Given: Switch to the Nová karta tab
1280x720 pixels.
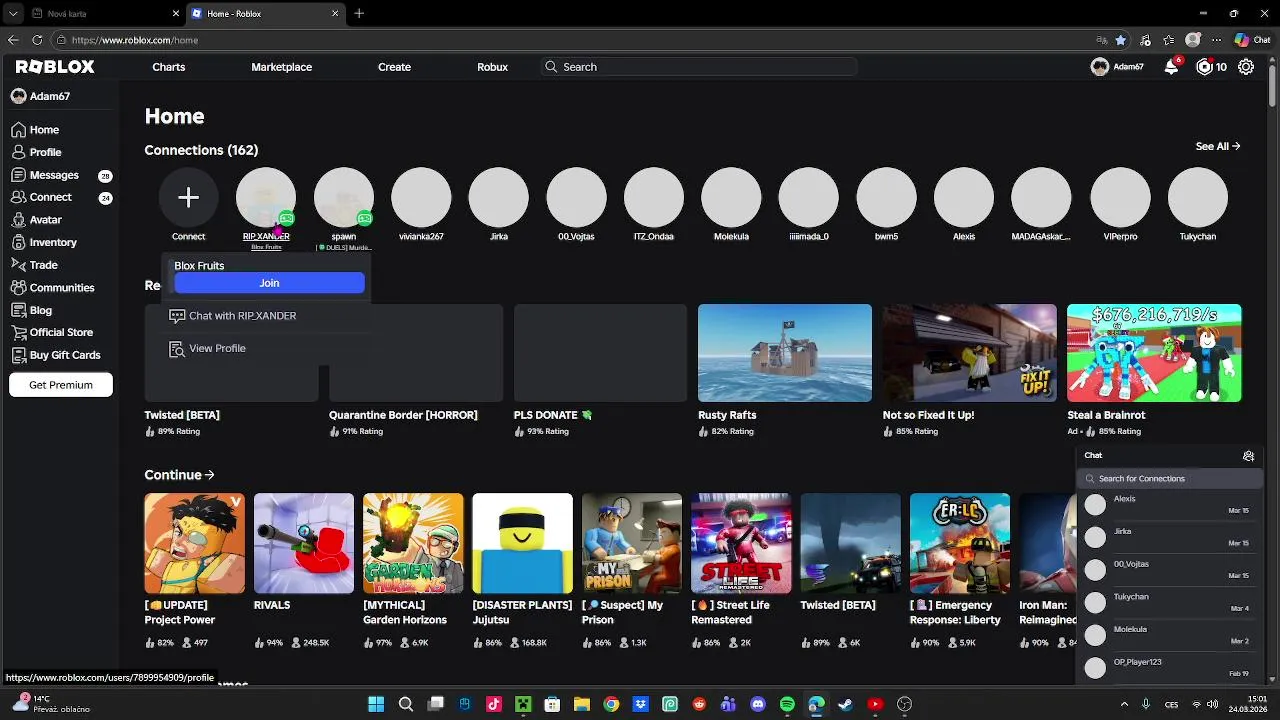Looking at the screenshot, I should click(105, 13).
